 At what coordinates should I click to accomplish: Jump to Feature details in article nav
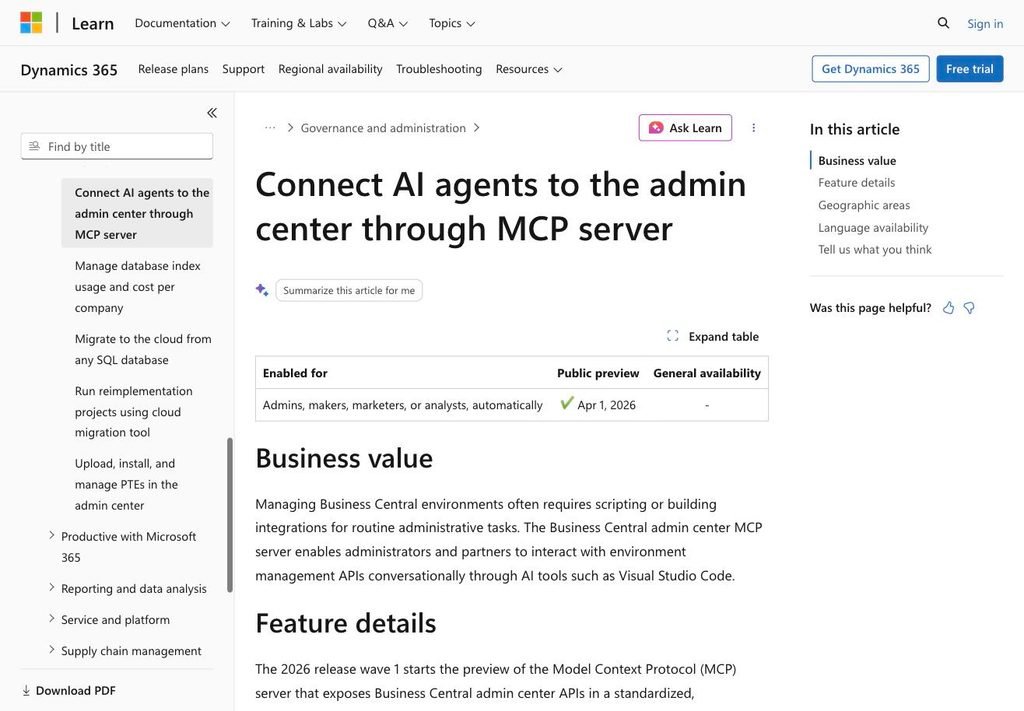tap(856, 183)
